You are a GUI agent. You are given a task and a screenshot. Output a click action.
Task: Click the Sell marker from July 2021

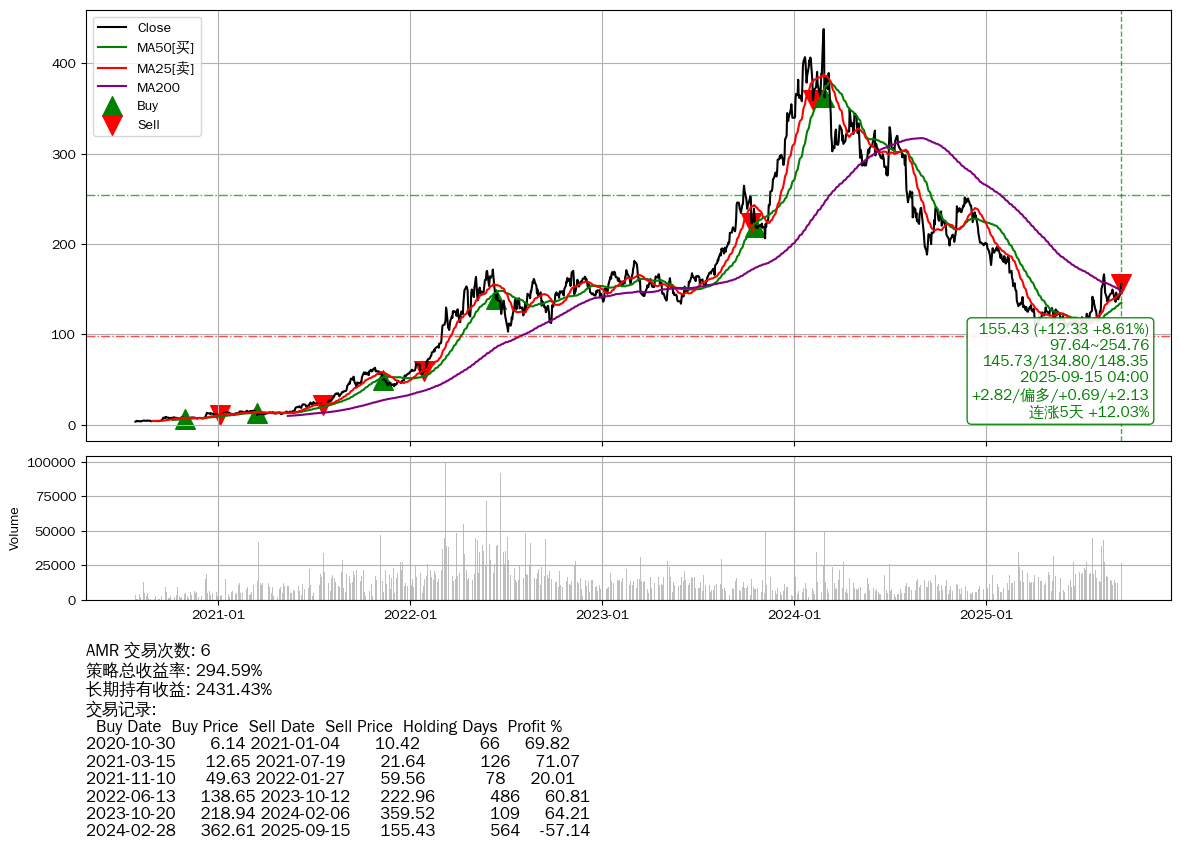(x=322, y=405)
